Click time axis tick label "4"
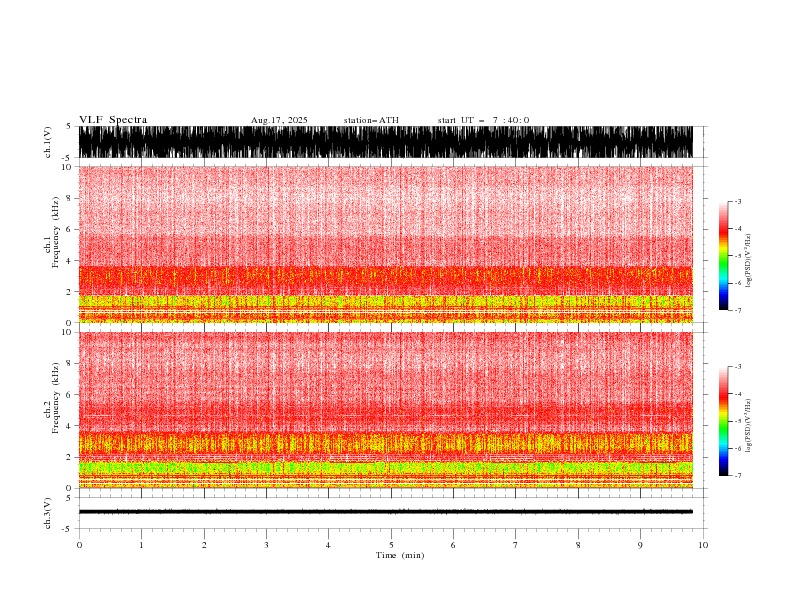 (x=328, y=545)
